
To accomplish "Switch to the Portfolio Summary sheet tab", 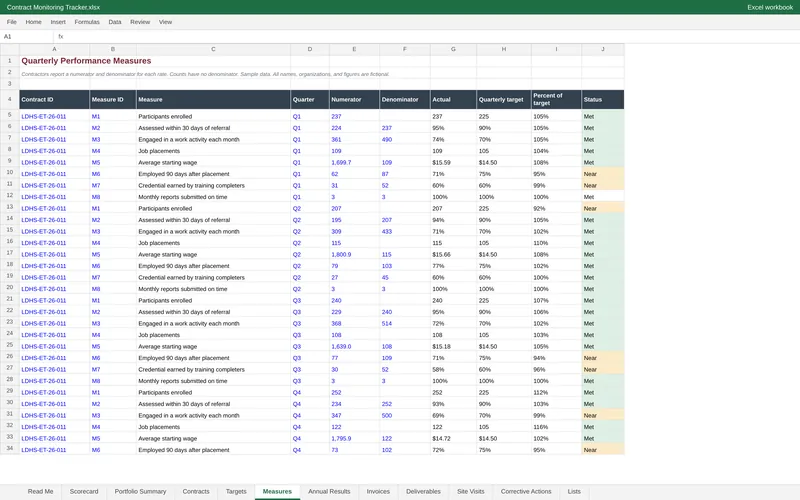I will (140, 491).
